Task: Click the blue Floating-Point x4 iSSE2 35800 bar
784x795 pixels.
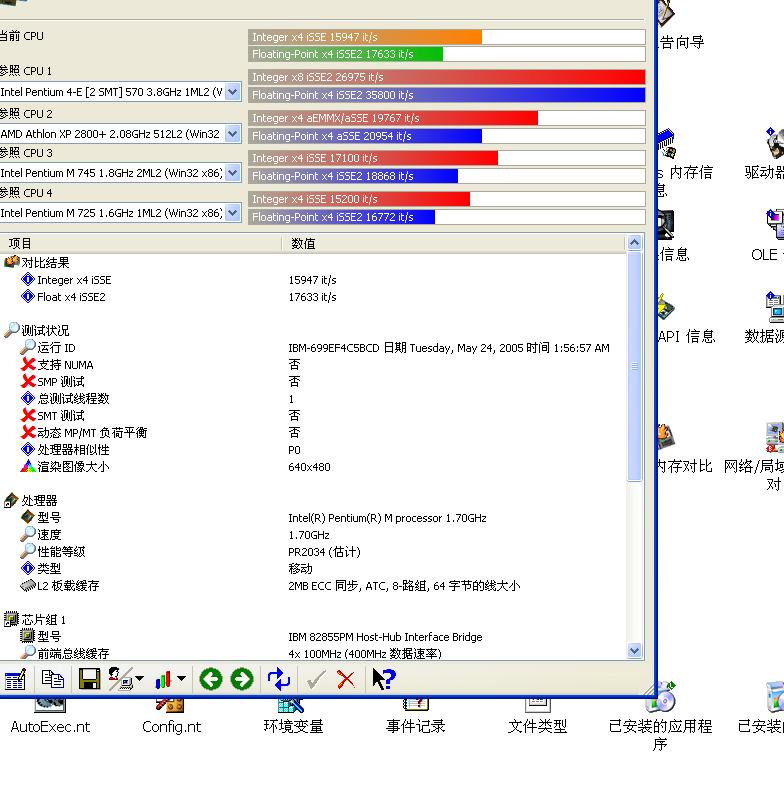Action: tap(447, 95)
